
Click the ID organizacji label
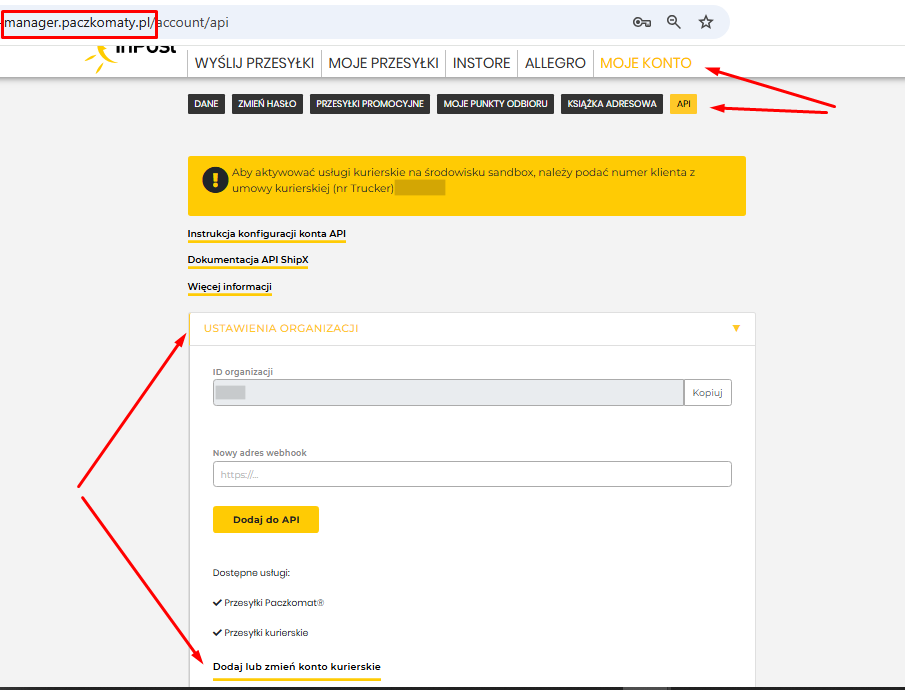[243, 372]
